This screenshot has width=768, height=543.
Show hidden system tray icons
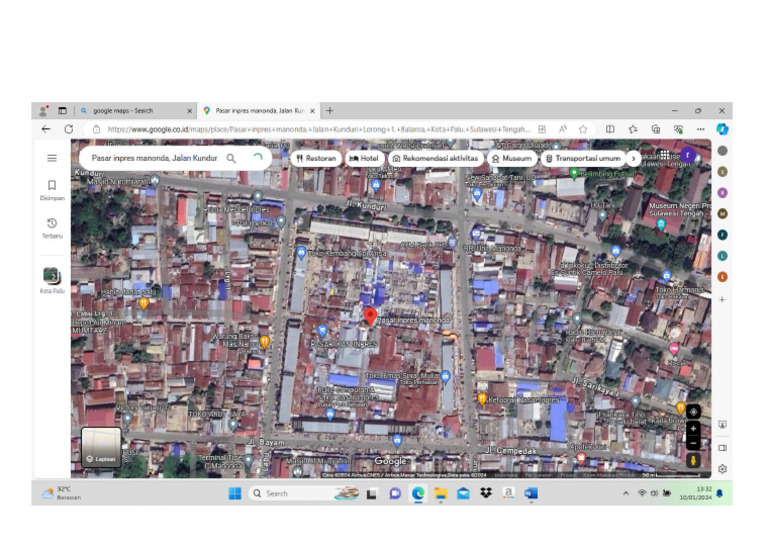click(x=625, y=494)
